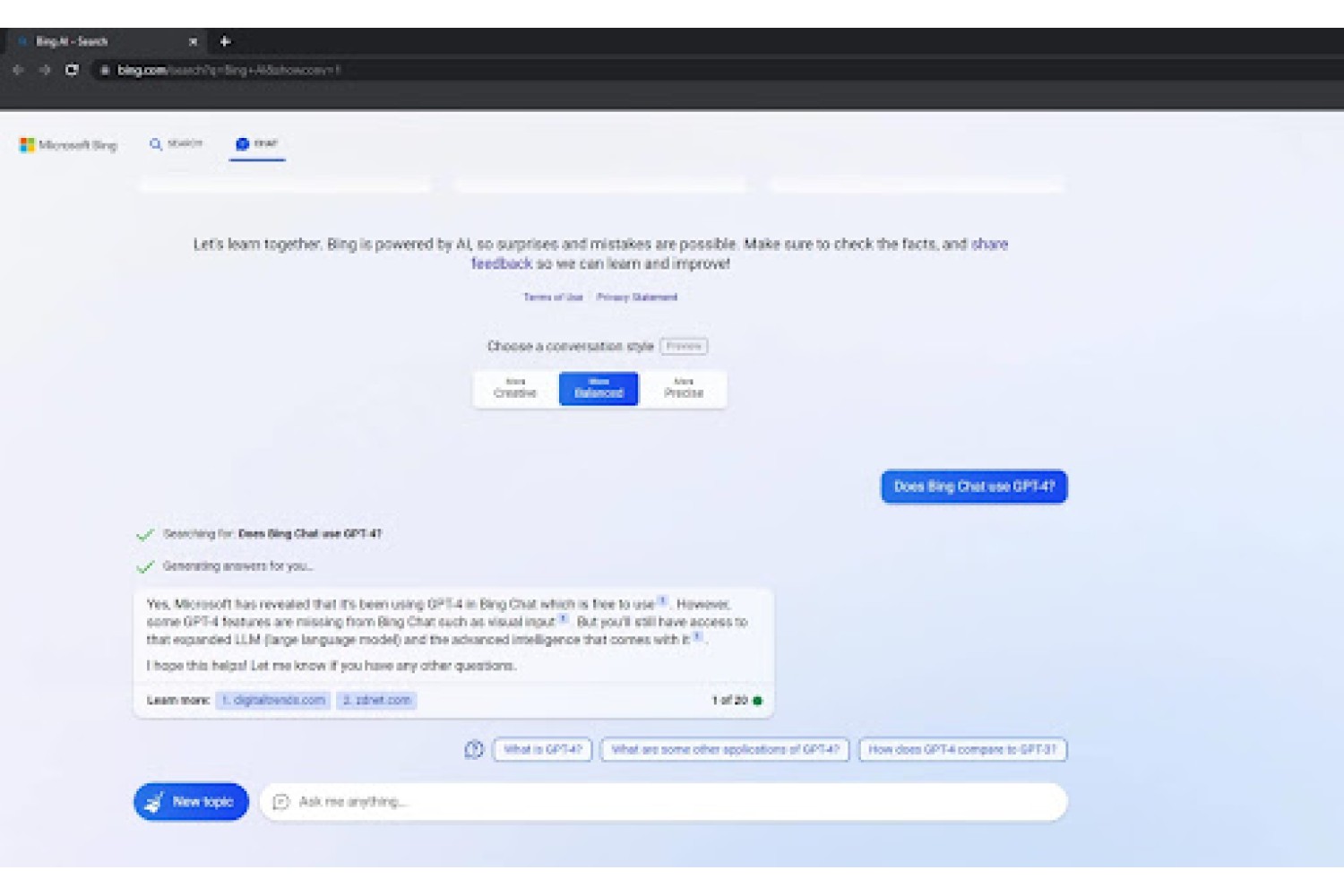
Task: Click the 'I hope this helps!' response line
Action: (x=332, y=666)
